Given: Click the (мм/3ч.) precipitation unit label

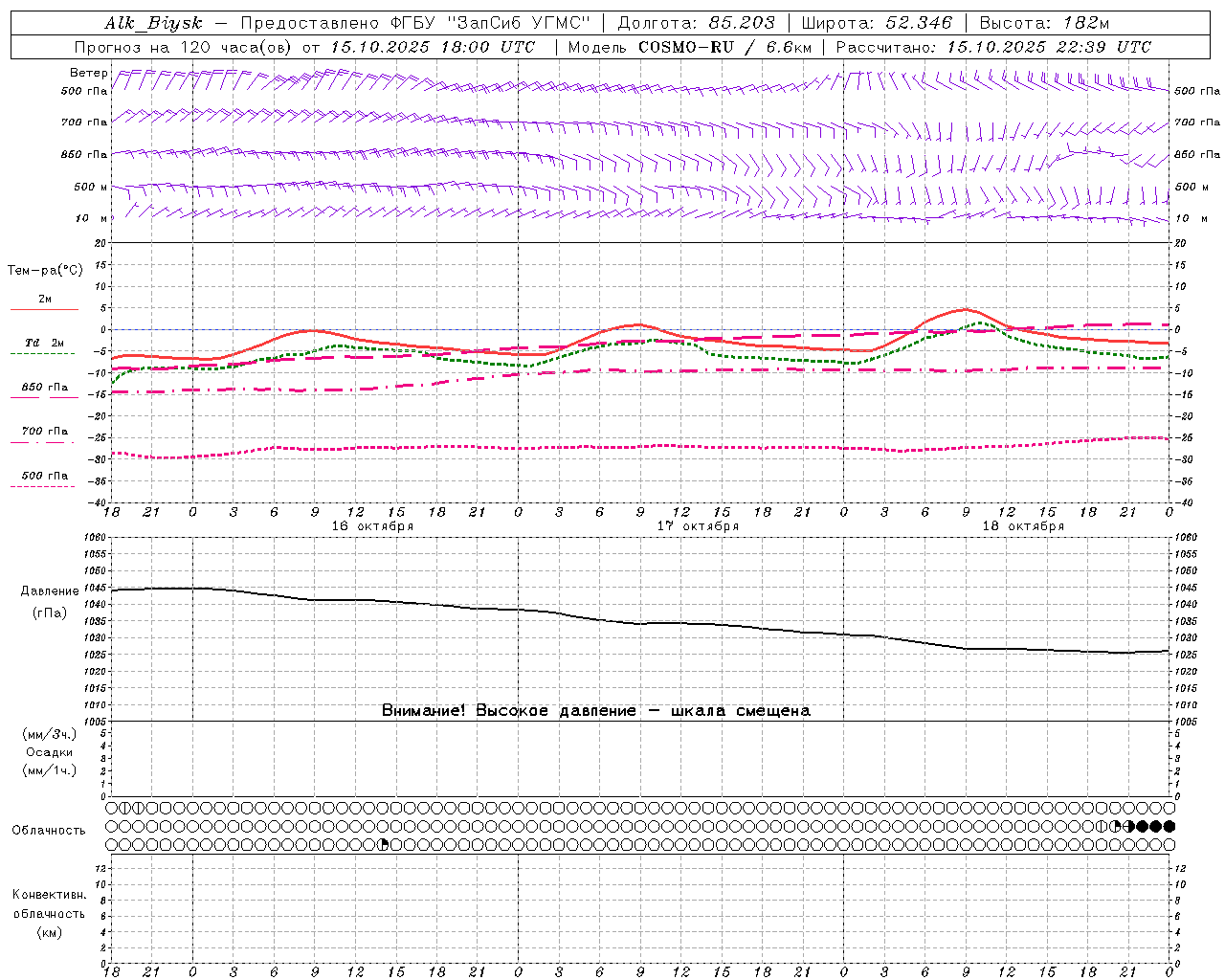Looking at the screenshot, I should (x=49, y=735).
